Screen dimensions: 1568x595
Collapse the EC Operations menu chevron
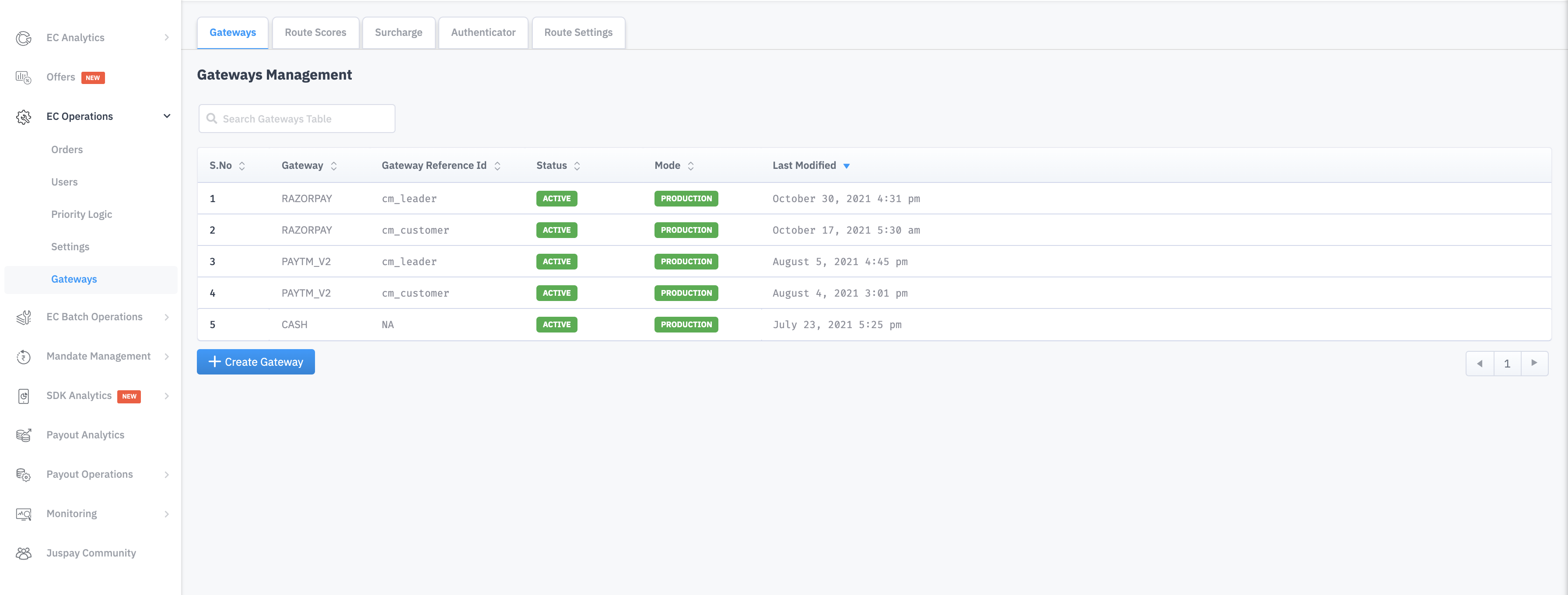(x=167, y=116)
